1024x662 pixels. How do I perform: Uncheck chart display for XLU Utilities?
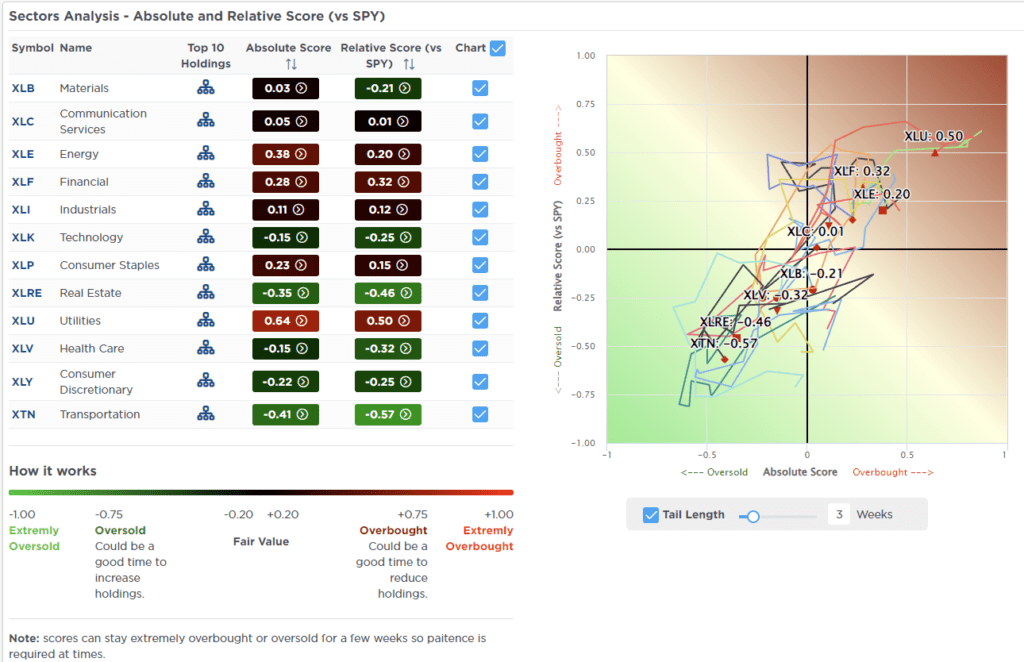(x=480, y=321)
